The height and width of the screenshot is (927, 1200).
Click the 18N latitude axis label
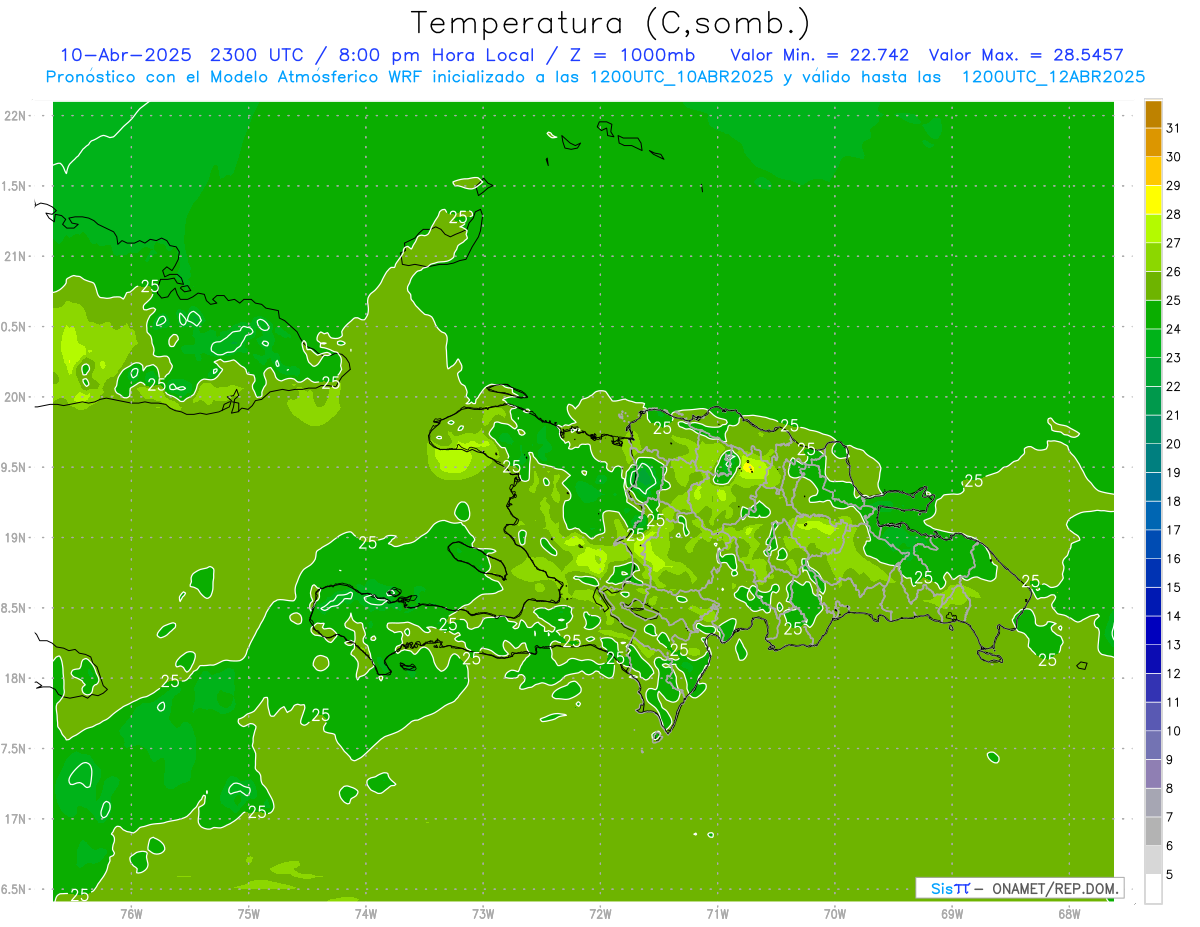coord(16,678)
